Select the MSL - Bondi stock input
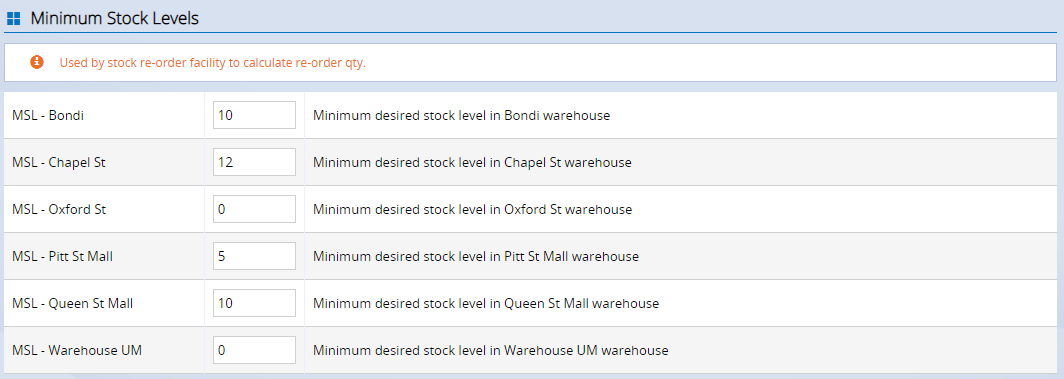The image size is (1064, 379). [254, 115]
